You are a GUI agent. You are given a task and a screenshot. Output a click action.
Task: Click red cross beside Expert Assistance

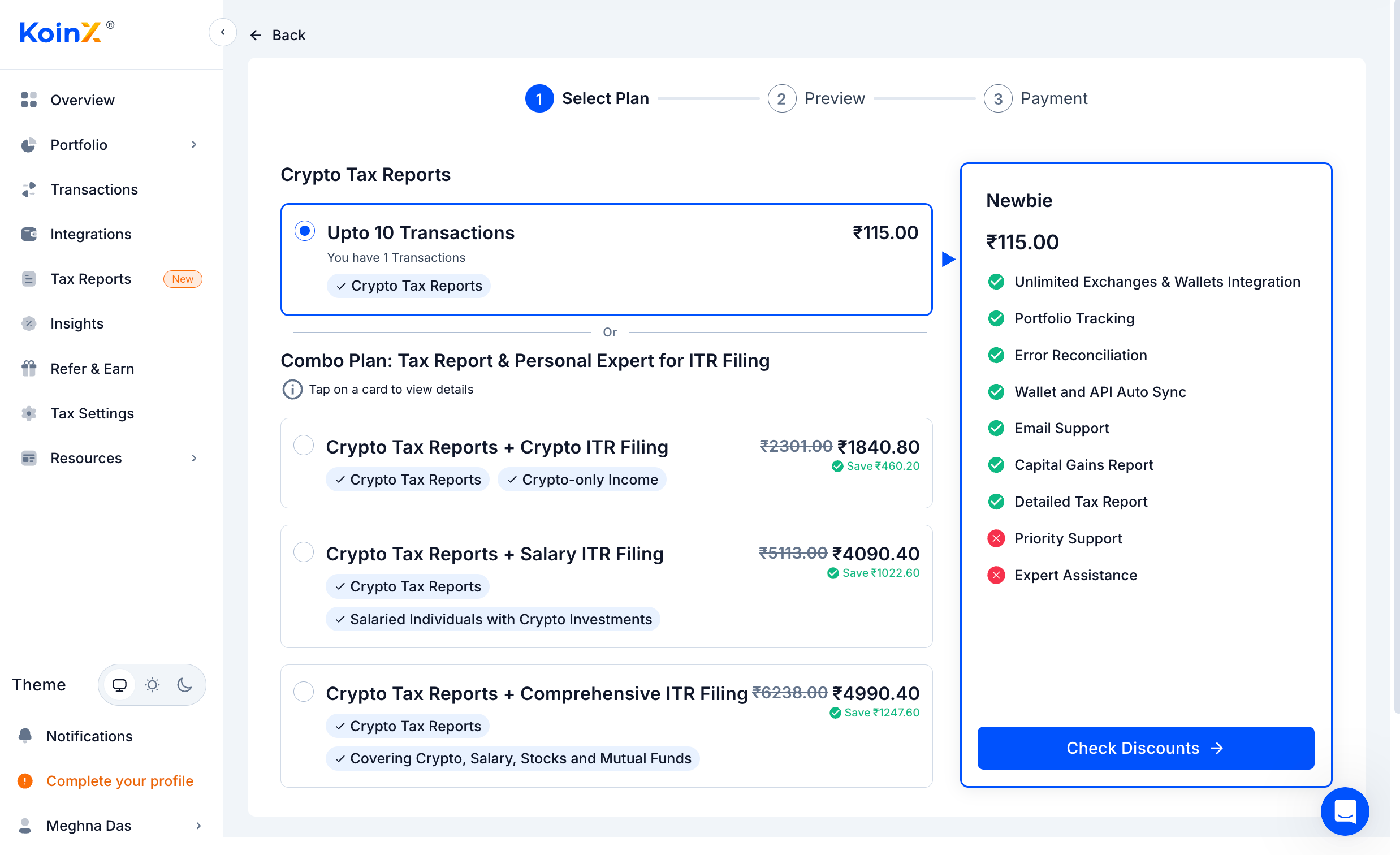996,575
